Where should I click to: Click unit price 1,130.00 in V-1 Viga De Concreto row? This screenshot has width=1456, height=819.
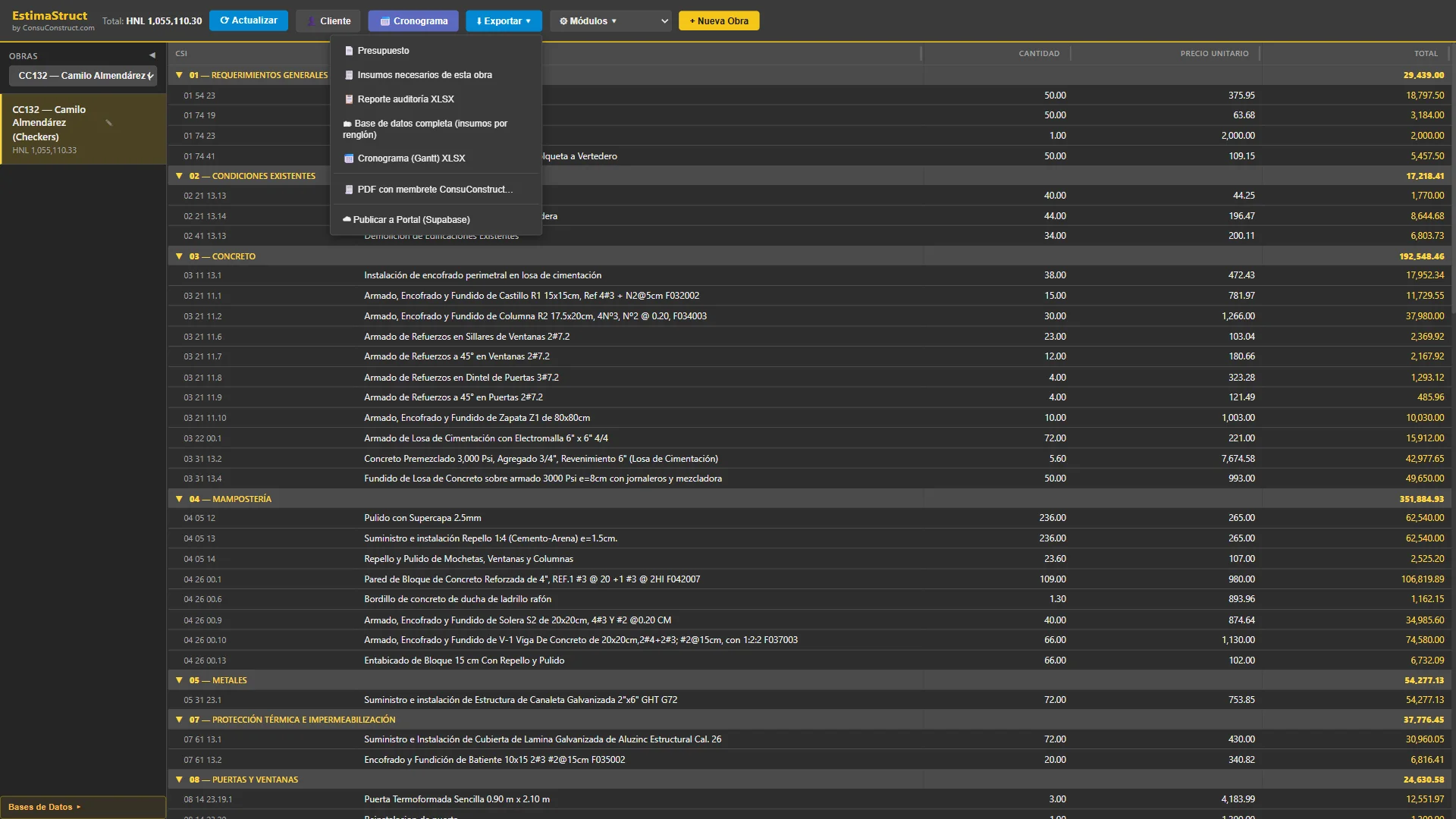[1238, 640]
